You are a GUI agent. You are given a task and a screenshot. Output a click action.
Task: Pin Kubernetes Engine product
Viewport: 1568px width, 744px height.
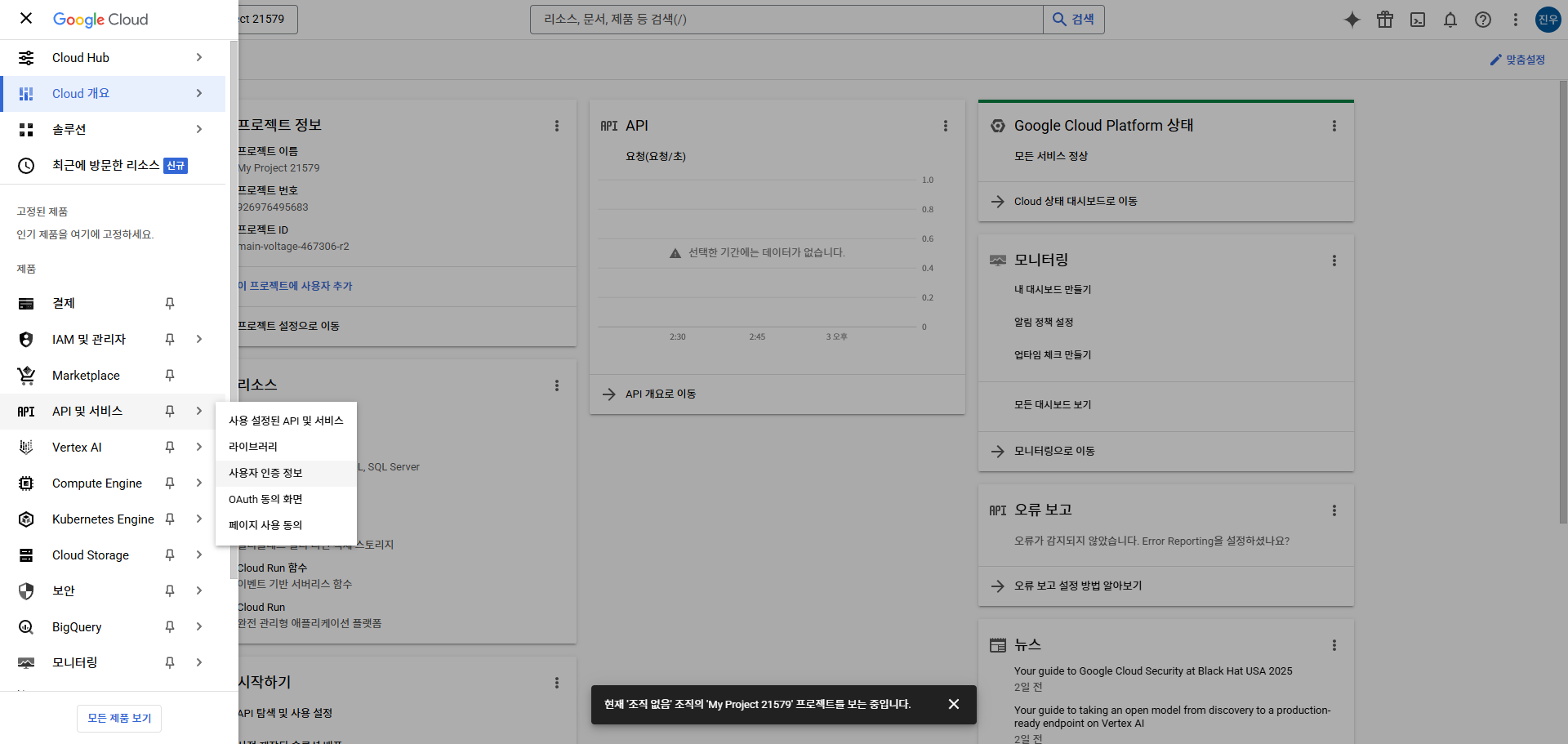click(170, 519)
